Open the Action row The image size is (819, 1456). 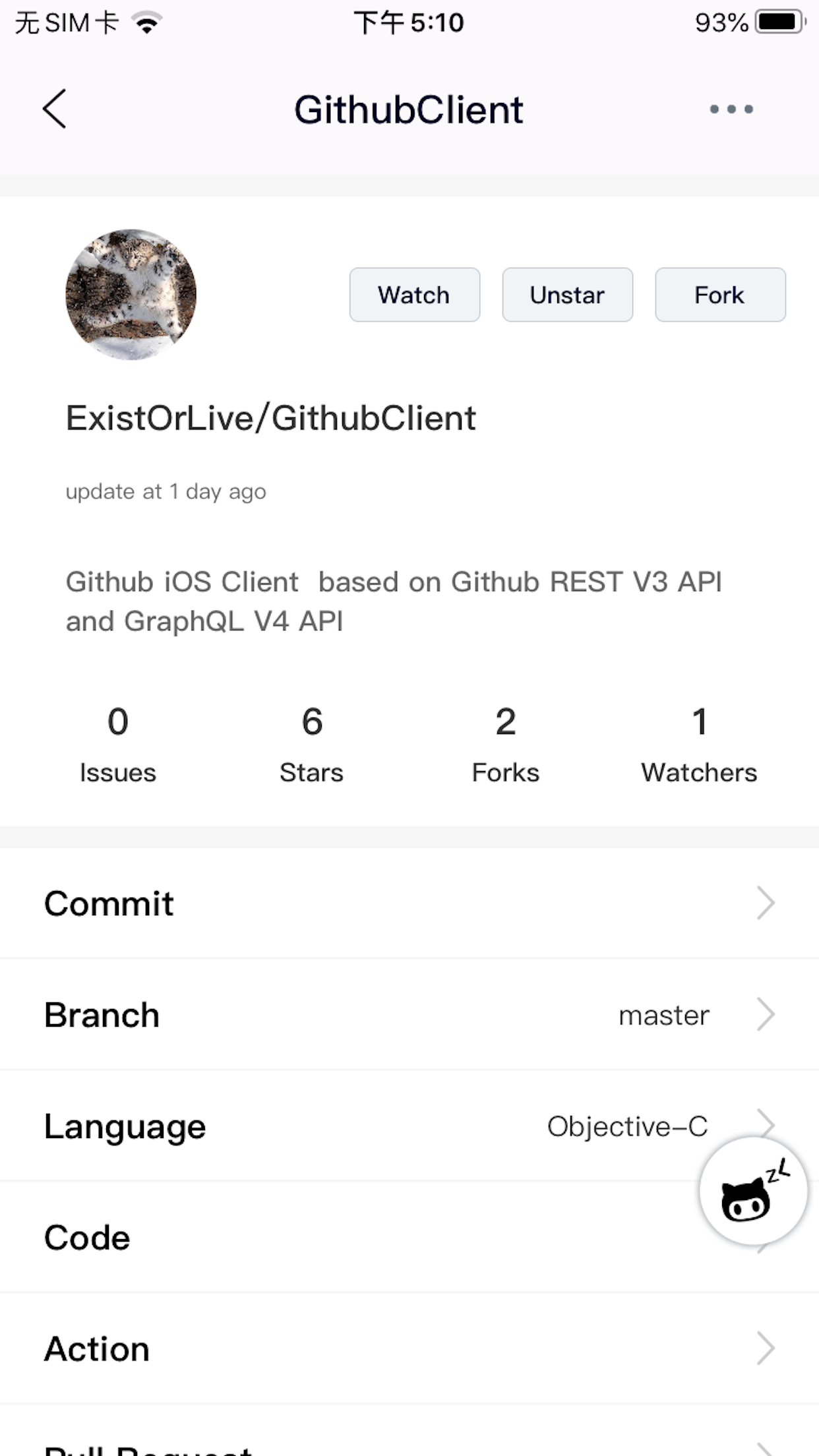[409, 1349]
